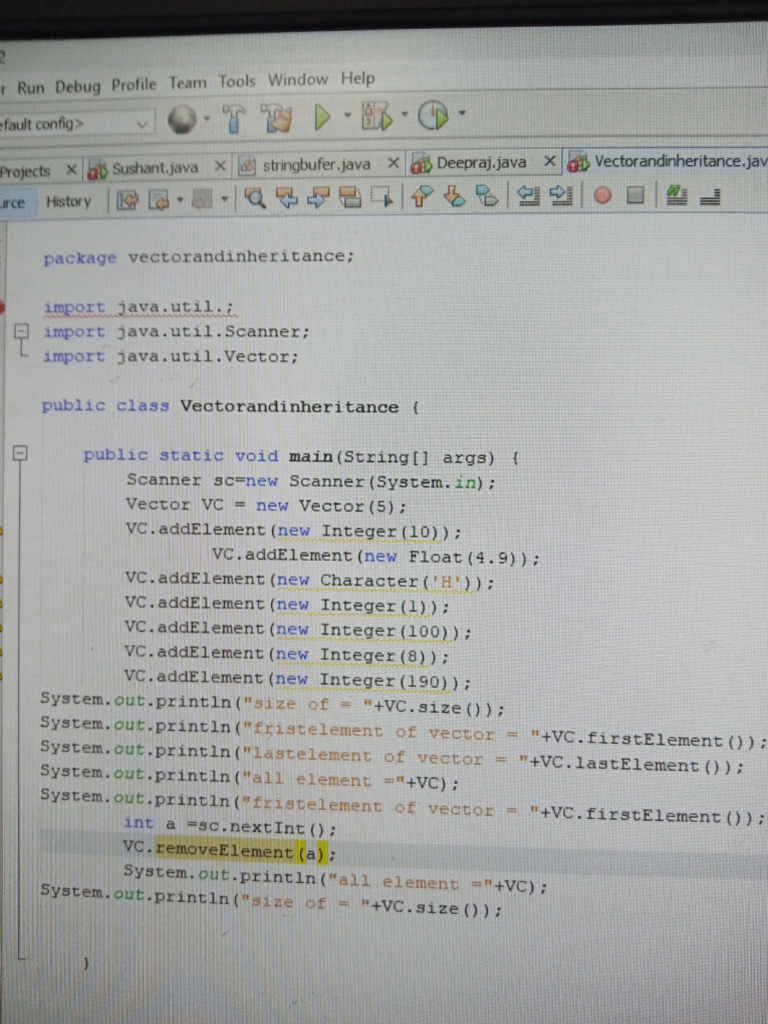Open dropdown arrow next to Run Project

(346, 118)
